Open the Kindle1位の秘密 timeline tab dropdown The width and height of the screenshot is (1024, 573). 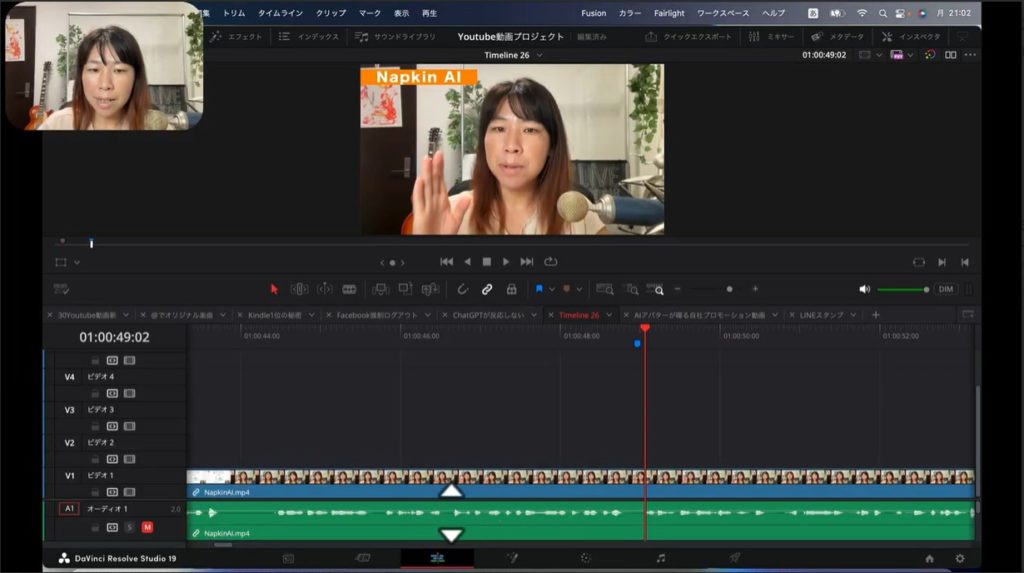pyautogui.click(x=311, y=315)
